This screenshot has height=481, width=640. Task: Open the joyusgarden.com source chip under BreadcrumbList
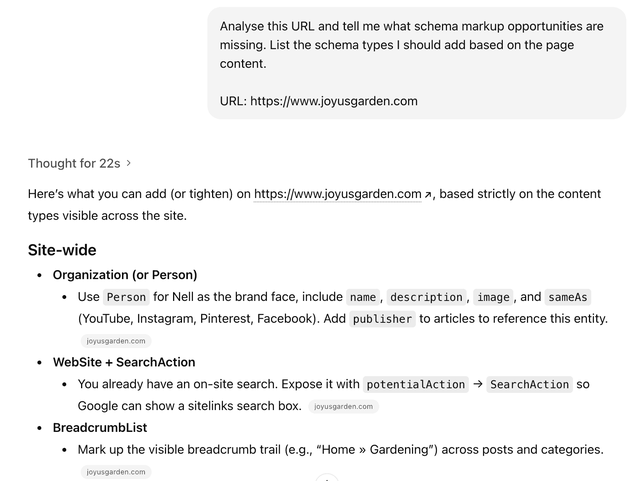coord(115,471)
